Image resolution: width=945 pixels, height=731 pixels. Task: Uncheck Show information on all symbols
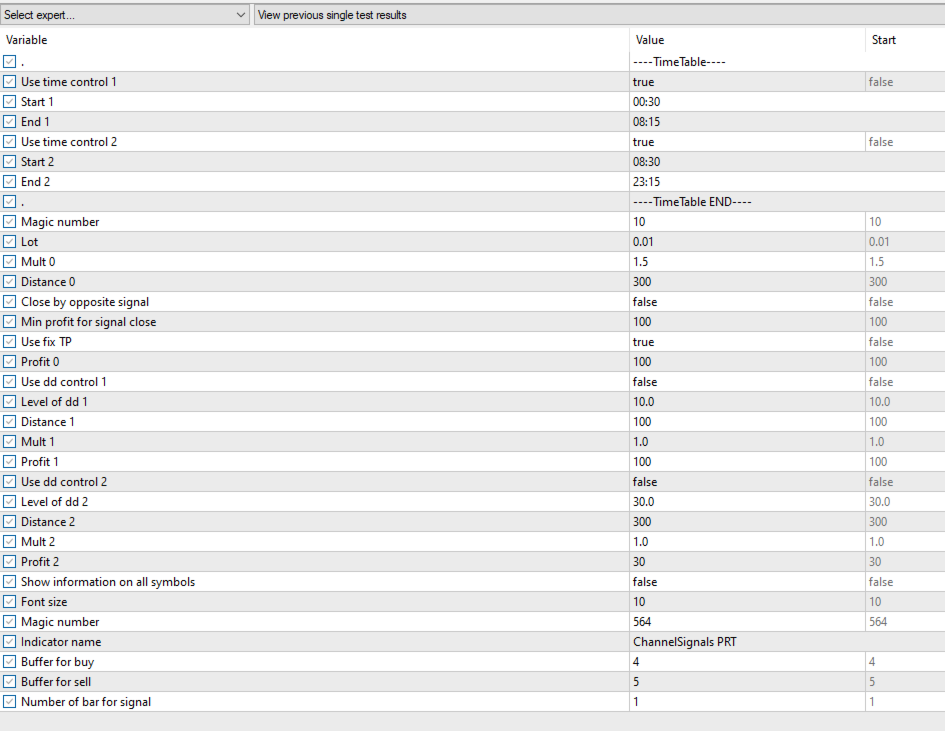(x=10, y=582)
